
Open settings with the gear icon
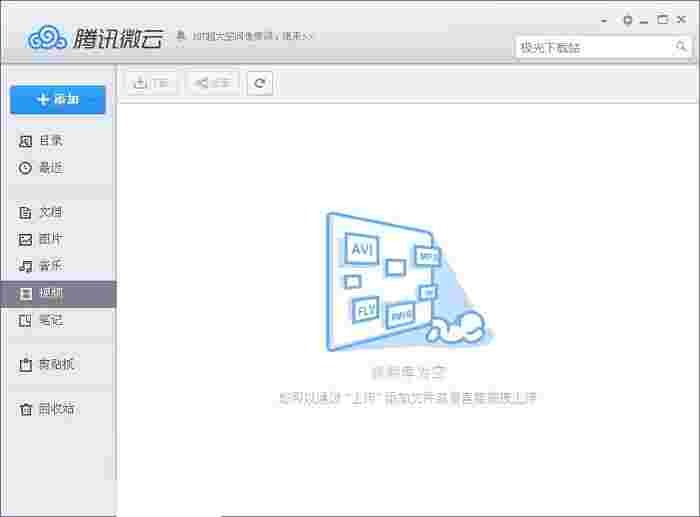pos(628,21)
